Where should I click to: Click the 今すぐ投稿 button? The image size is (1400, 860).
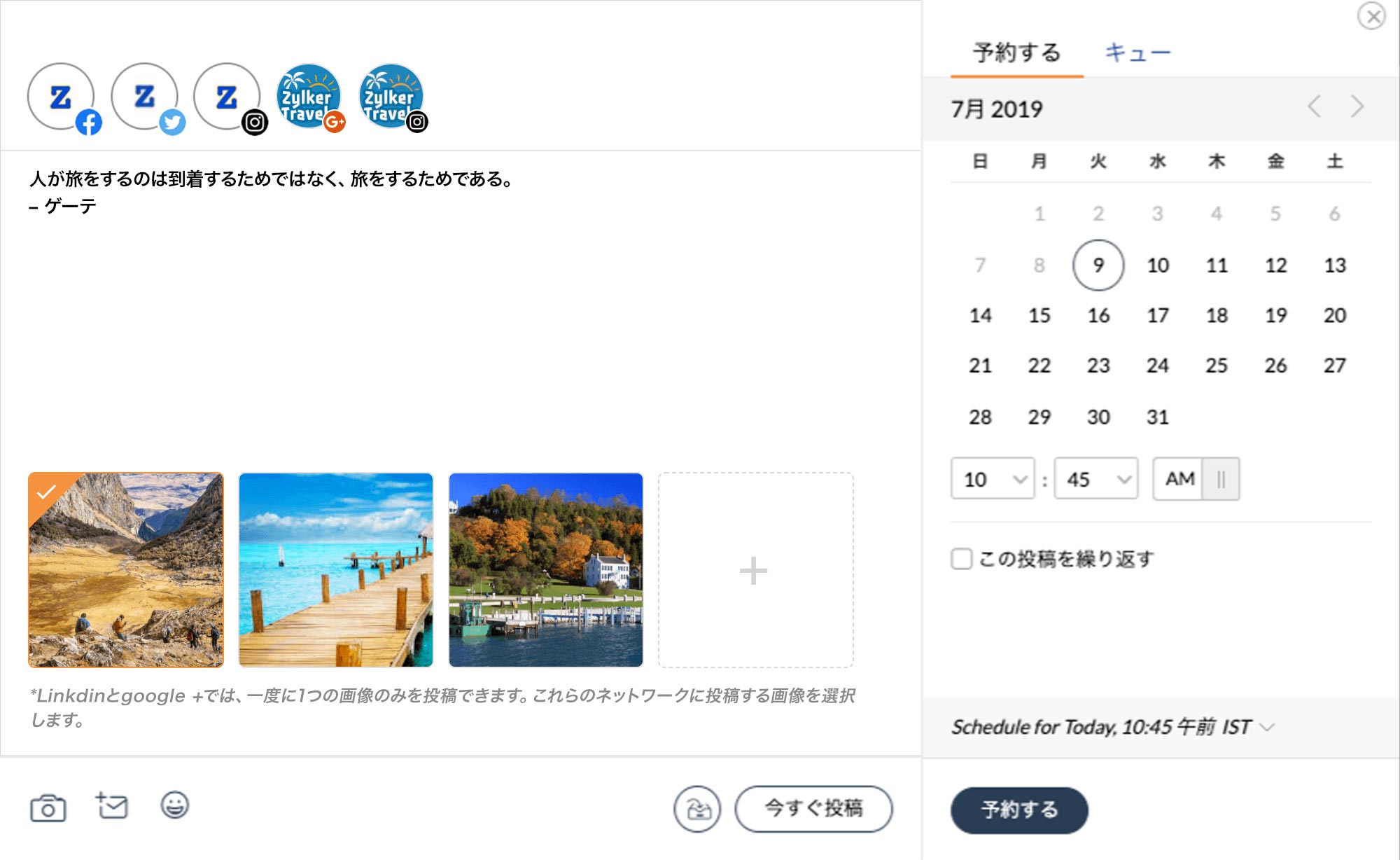click(x=813, y=809)
